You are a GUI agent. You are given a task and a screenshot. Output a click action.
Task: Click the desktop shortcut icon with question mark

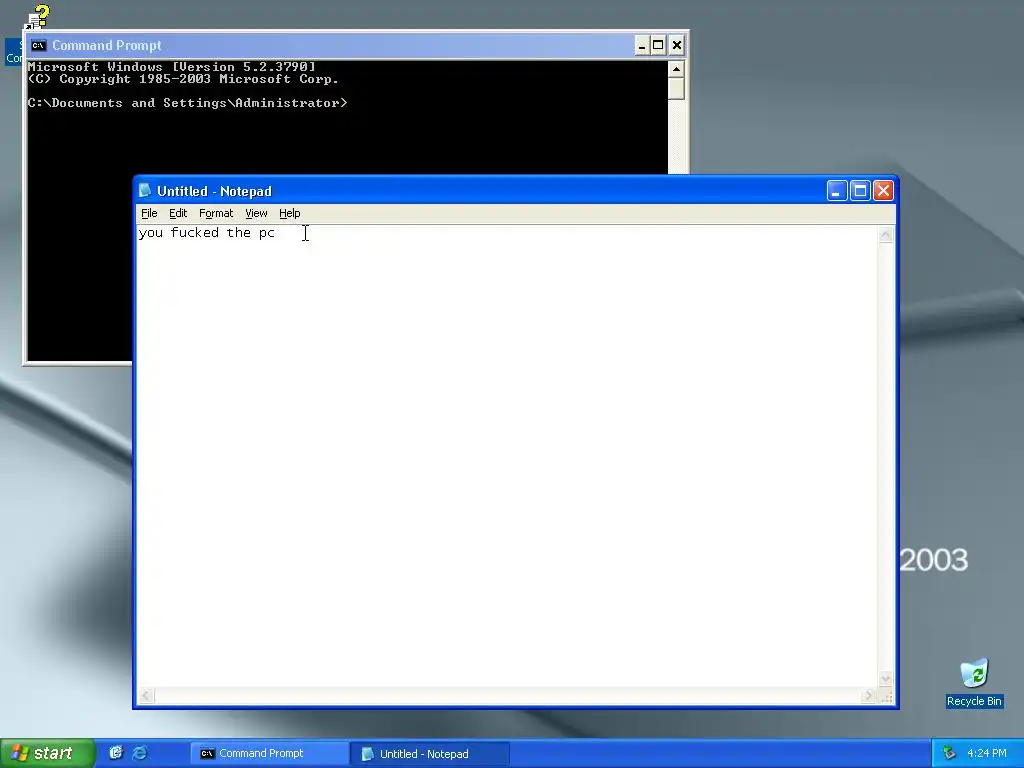point(37,17)
